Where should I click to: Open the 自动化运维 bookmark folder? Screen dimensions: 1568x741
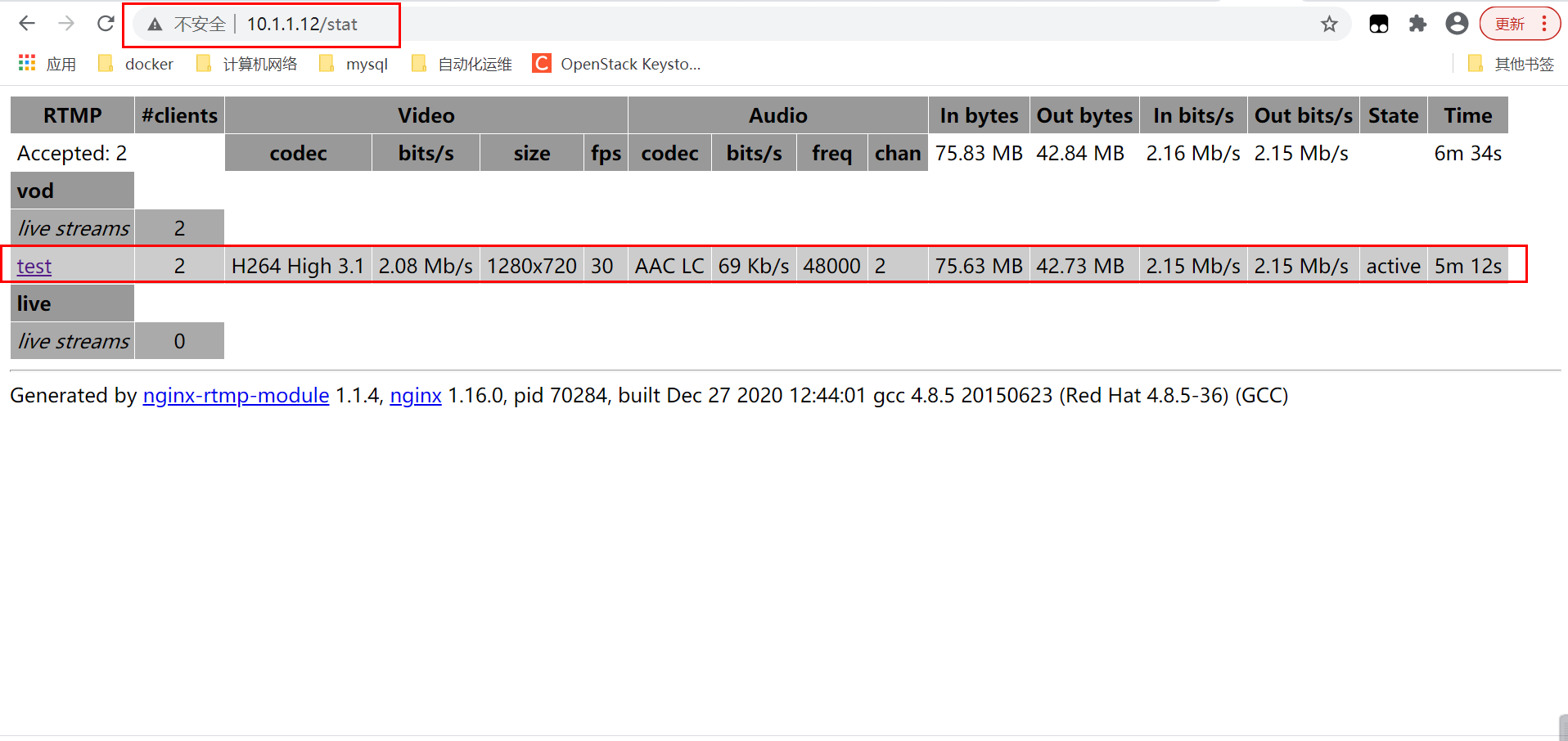click(462, 64)
